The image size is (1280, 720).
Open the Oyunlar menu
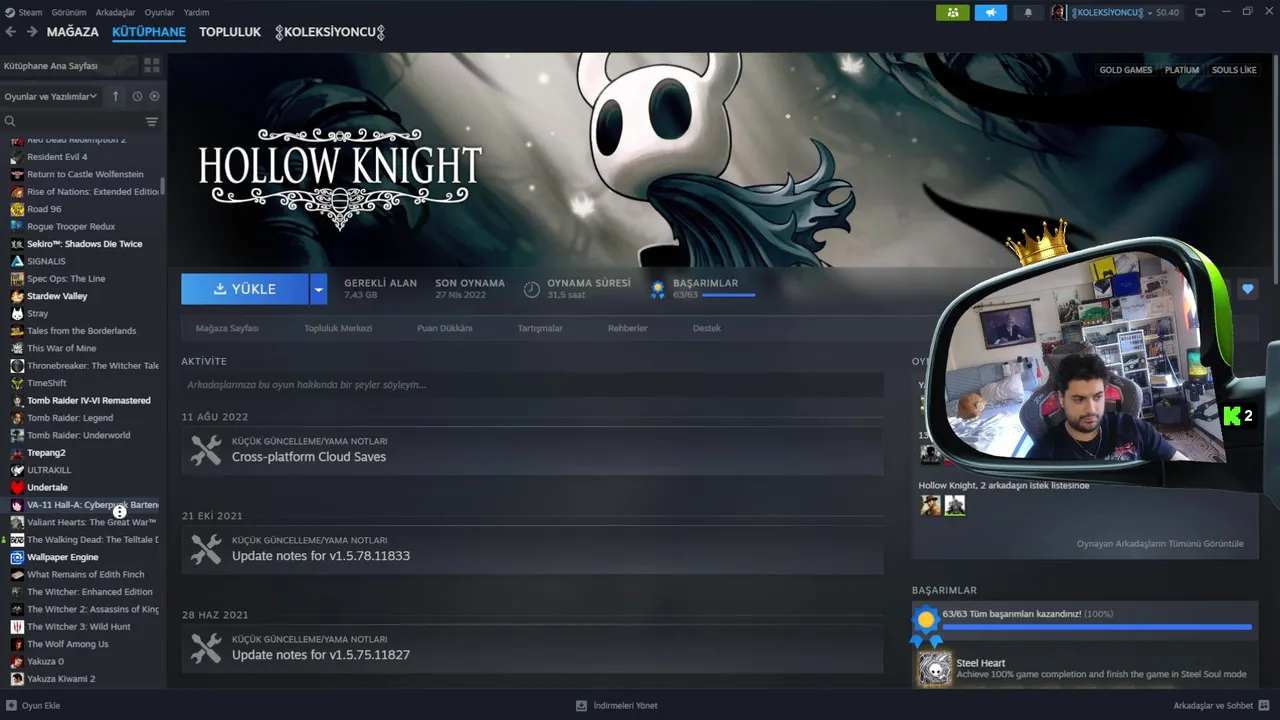point(159,12)
